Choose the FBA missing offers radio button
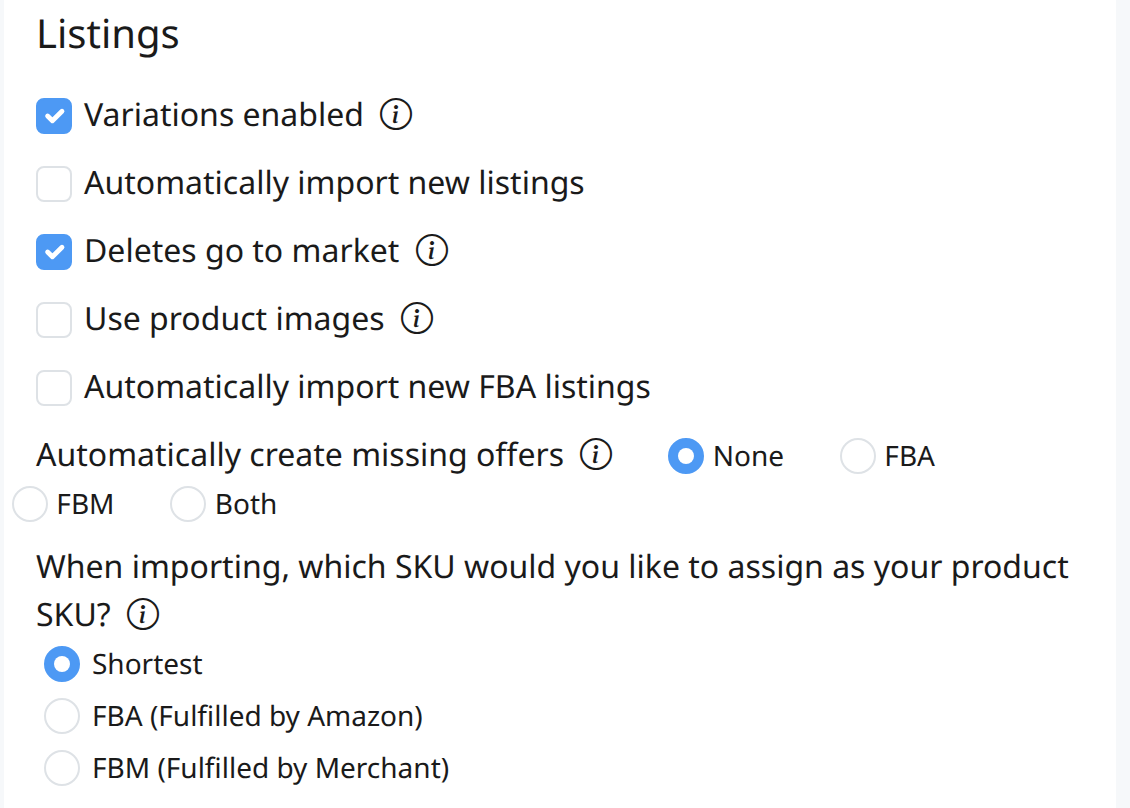This screenshot has height=808, width=1130. [x=858, y=456]
